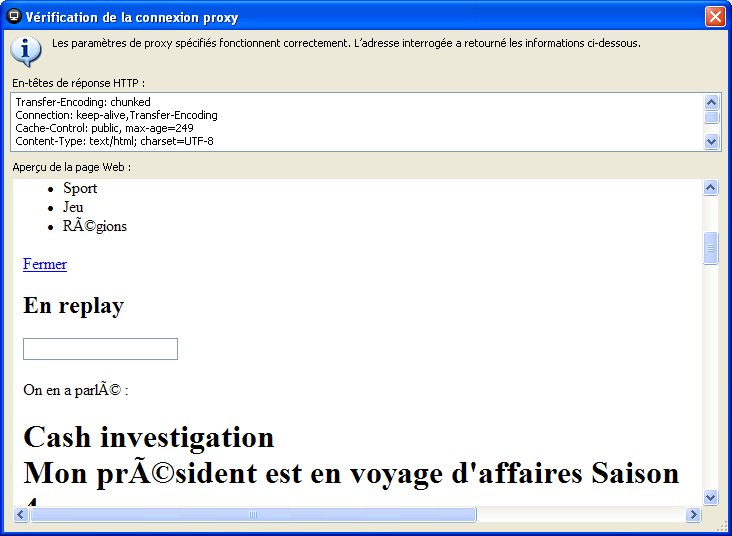732x536 pixels.
Task: Click the proxy success message text
Action: click(x=346, y=43)
